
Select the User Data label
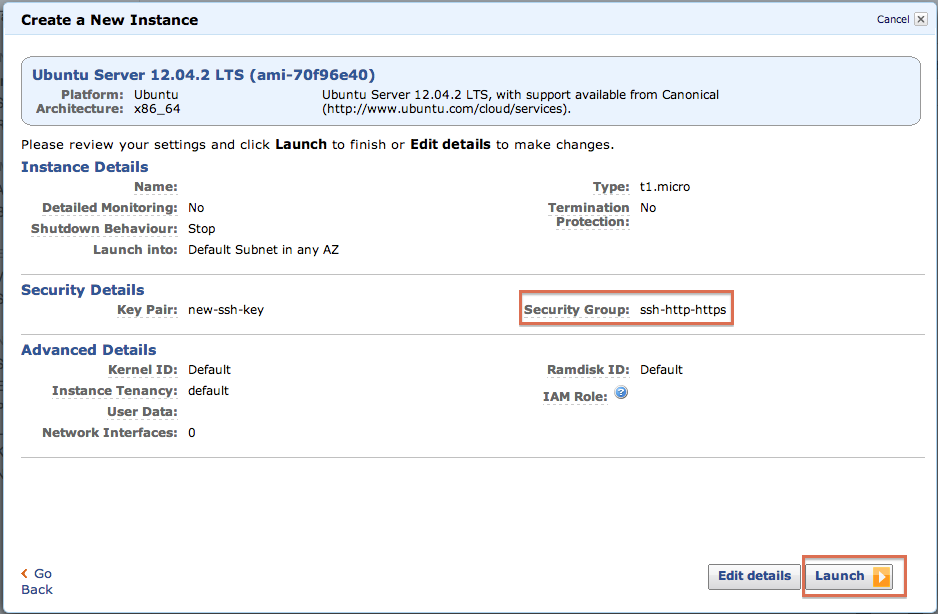pyautogui.click(x=142, y=412)
